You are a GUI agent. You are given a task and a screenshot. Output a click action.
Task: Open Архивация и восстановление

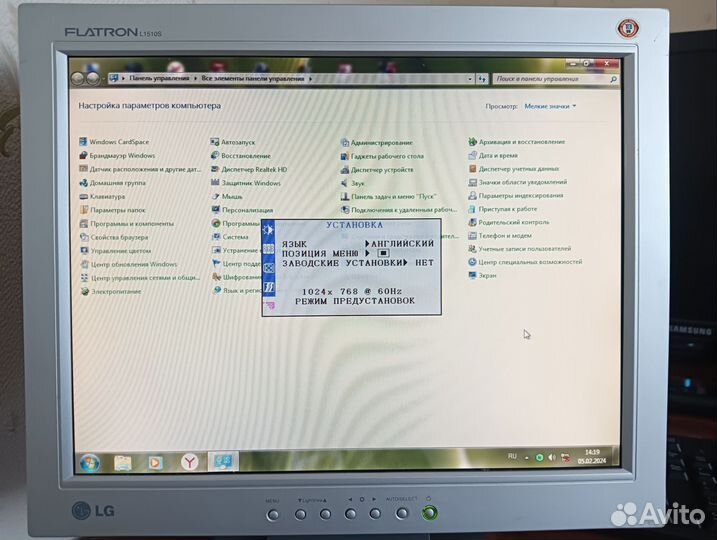(x=521, y=142)
